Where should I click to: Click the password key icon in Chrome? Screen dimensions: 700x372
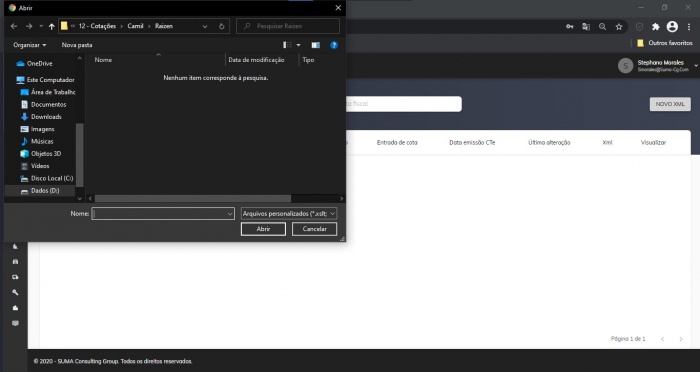570,27
